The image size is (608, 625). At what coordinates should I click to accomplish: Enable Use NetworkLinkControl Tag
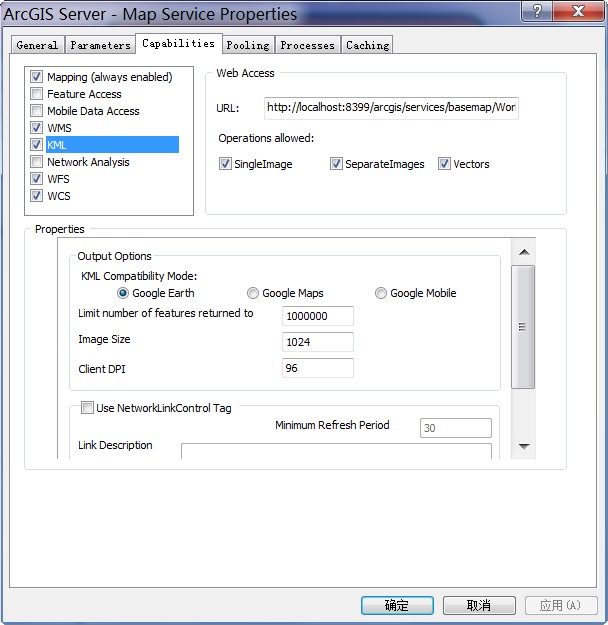click(87, 408)
